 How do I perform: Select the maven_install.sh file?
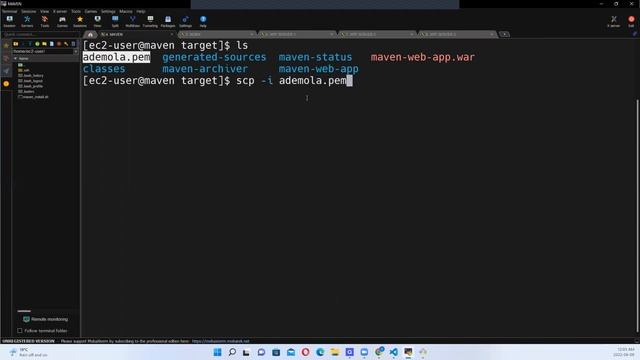point(33,97)
